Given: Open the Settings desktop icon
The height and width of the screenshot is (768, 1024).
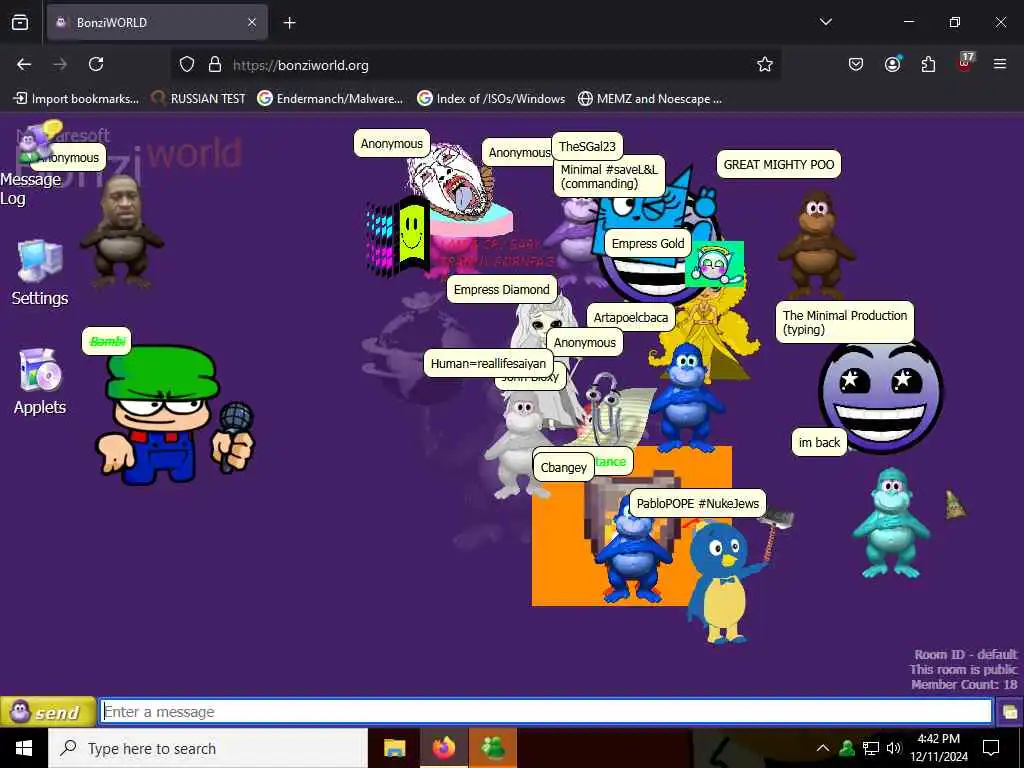Looking at the screenshot, I should (40, 273).
